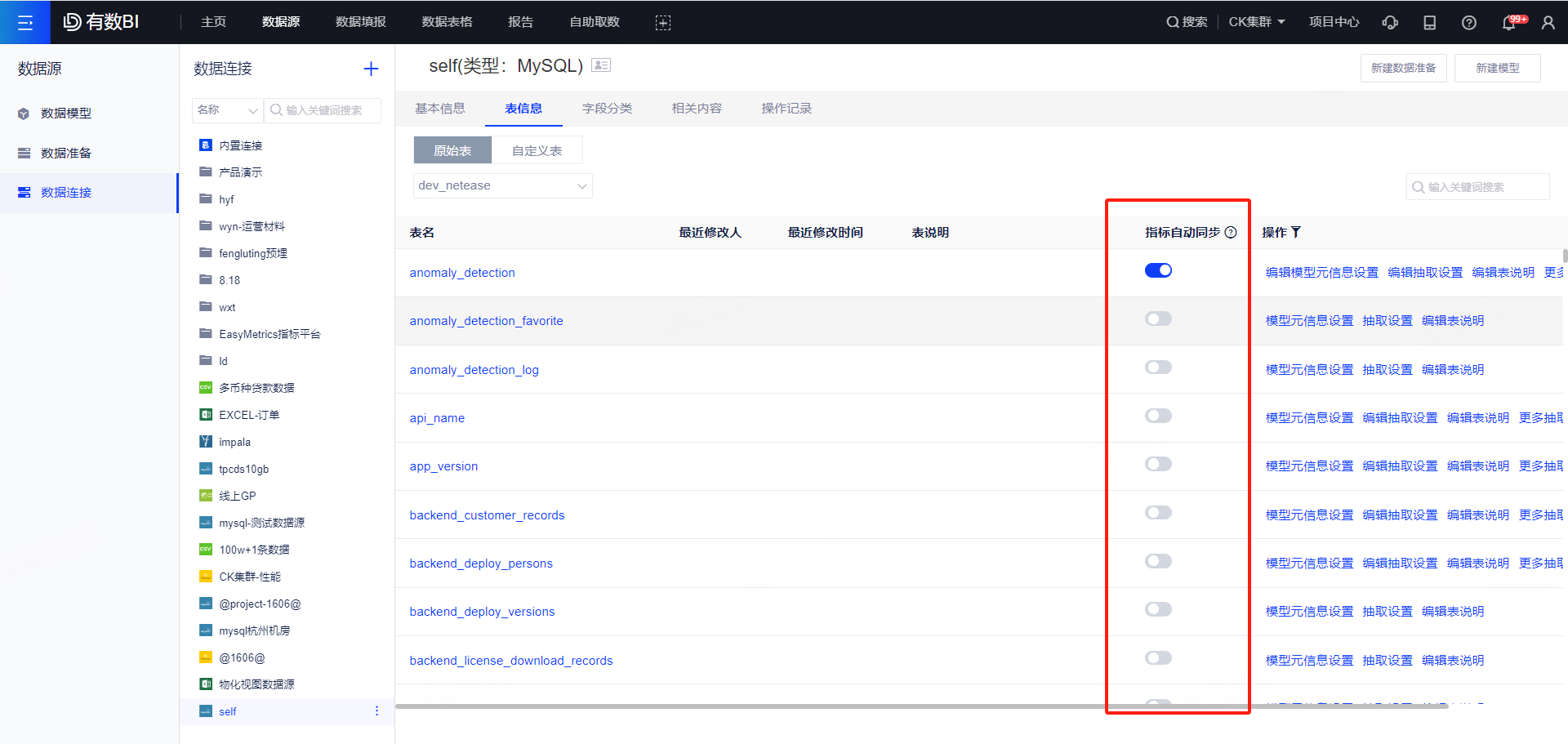The height and width of the screenshot is (744, 1568).
Task: Switch to the 字段分类 tab
Action: [607, 109]
